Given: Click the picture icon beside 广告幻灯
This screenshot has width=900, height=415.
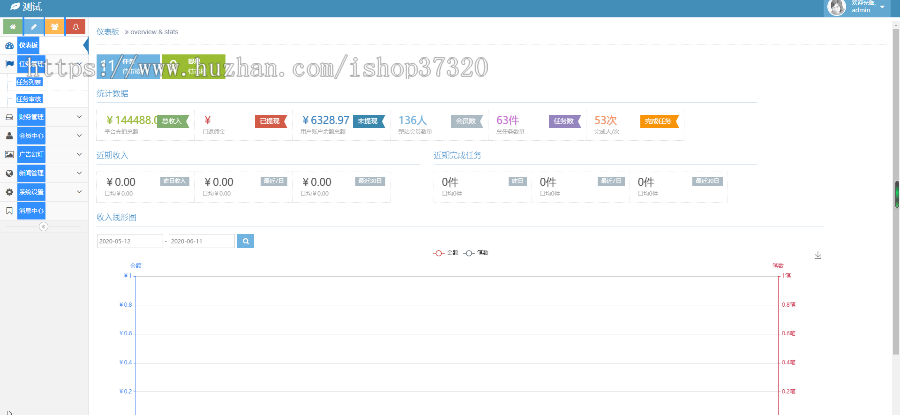Looking at the screenshot, I should [x=9, y=154].
